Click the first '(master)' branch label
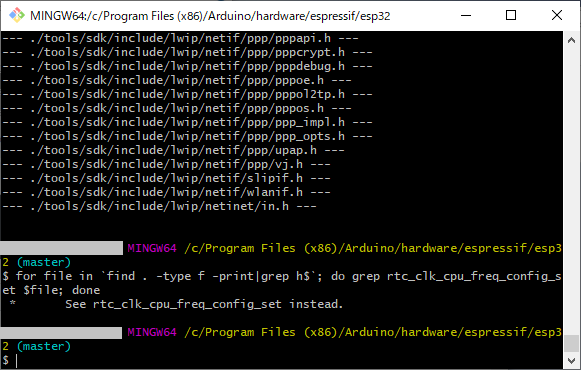The height and width of the screenshot is (370, 581). click(x=44, y=262)
